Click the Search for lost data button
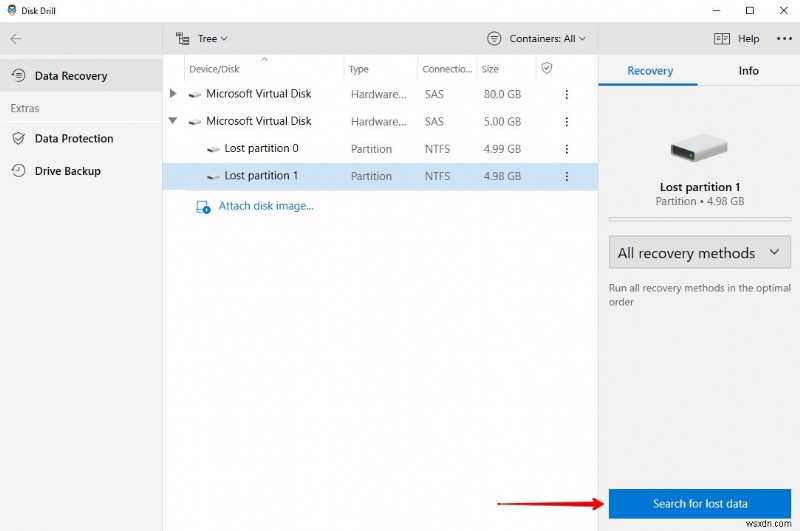The width and height of the screenshot is (800, 531). pyautogui.click(x=699, y=503)
